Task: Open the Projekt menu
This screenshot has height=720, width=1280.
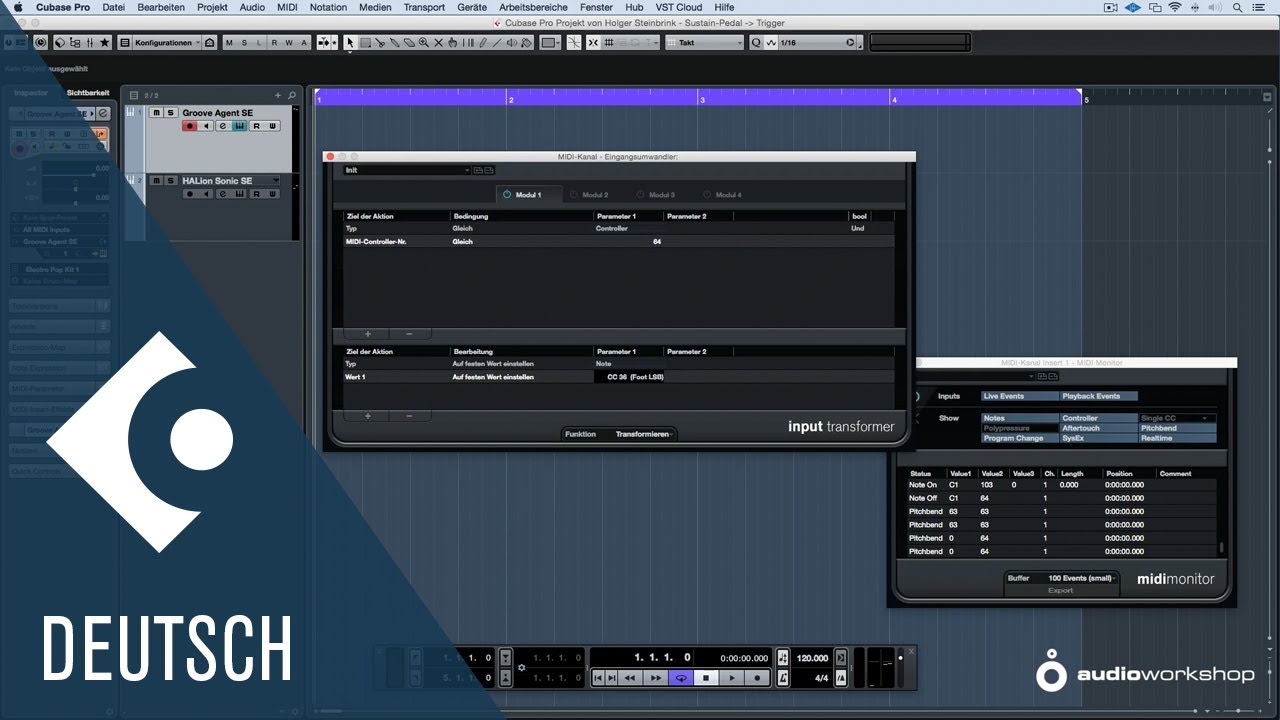Action: coord(212,7)
